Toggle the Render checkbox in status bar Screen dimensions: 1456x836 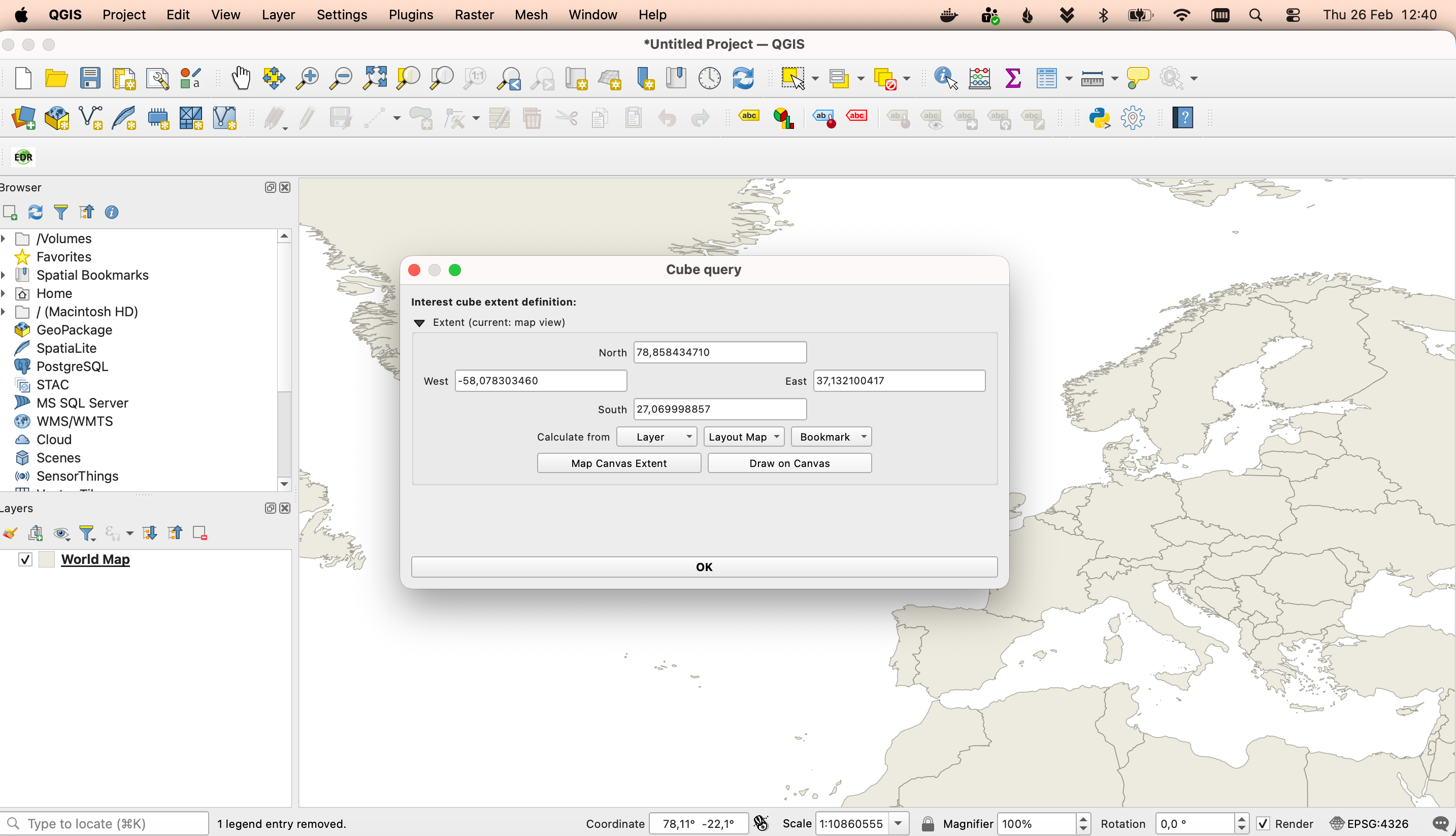tap(1263, 824)
